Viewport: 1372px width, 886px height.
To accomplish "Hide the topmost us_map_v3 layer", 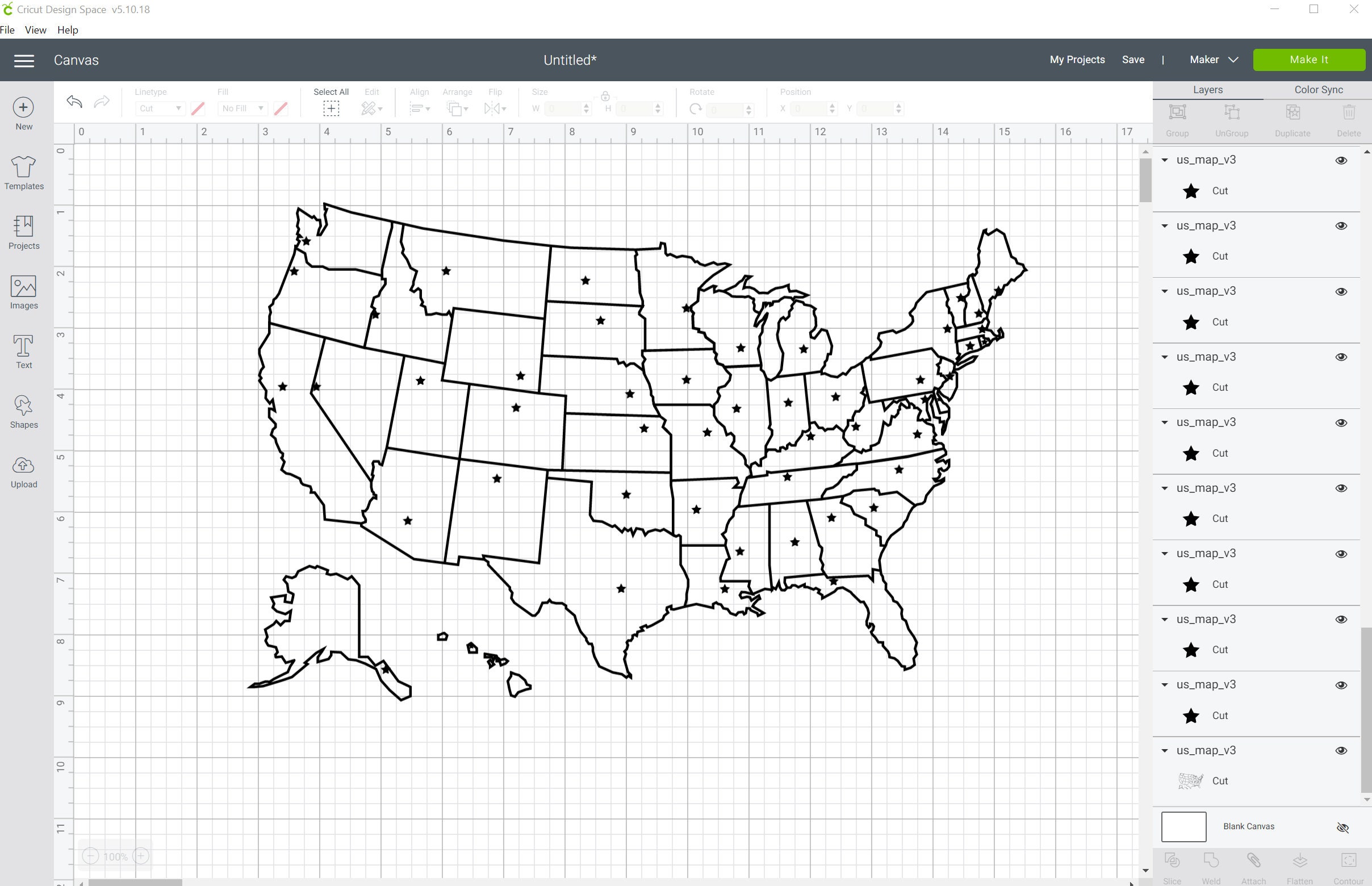I will [1340, 160].
